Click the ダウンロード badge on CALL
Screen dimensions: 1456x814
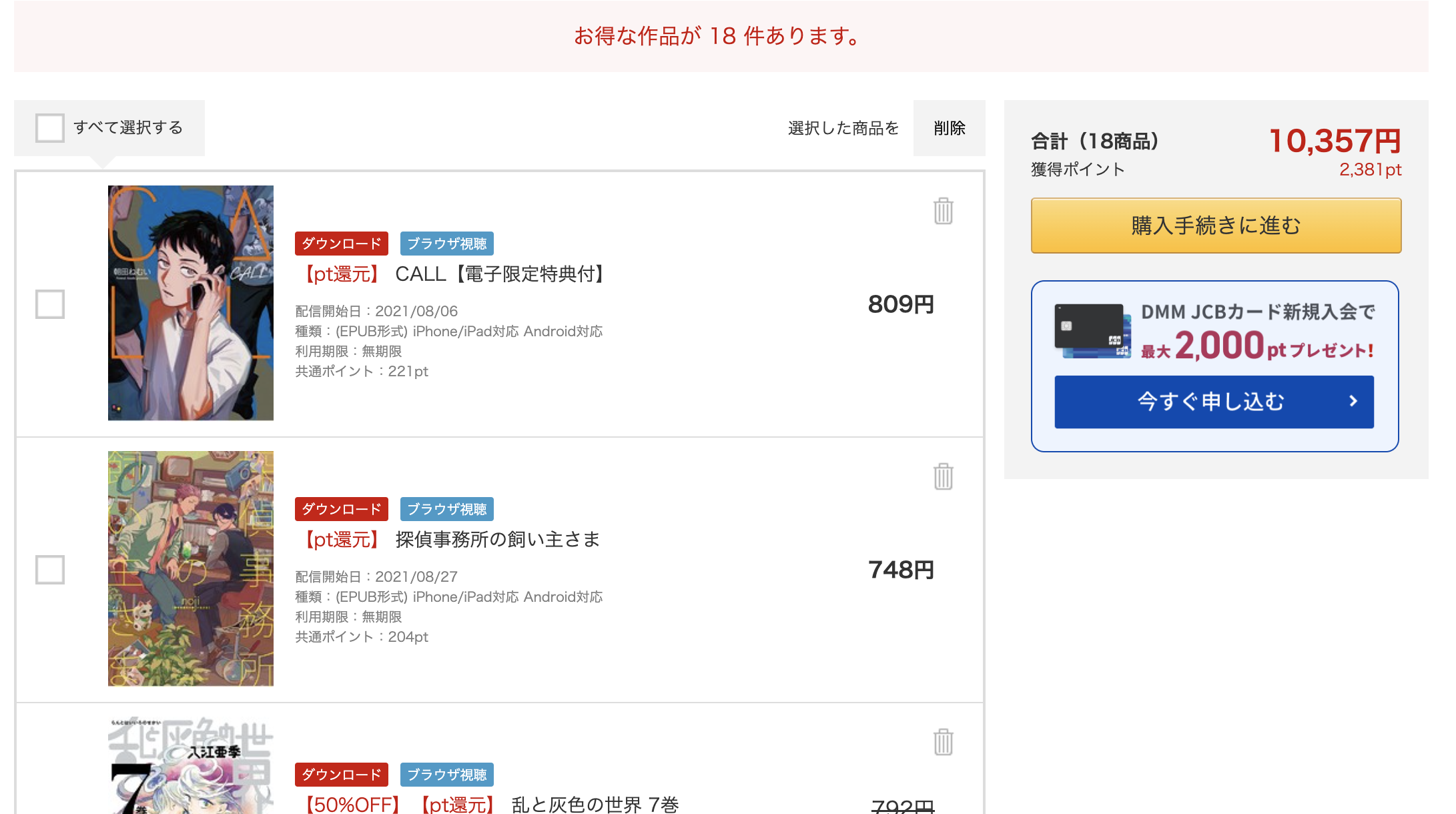click(342, 244)
